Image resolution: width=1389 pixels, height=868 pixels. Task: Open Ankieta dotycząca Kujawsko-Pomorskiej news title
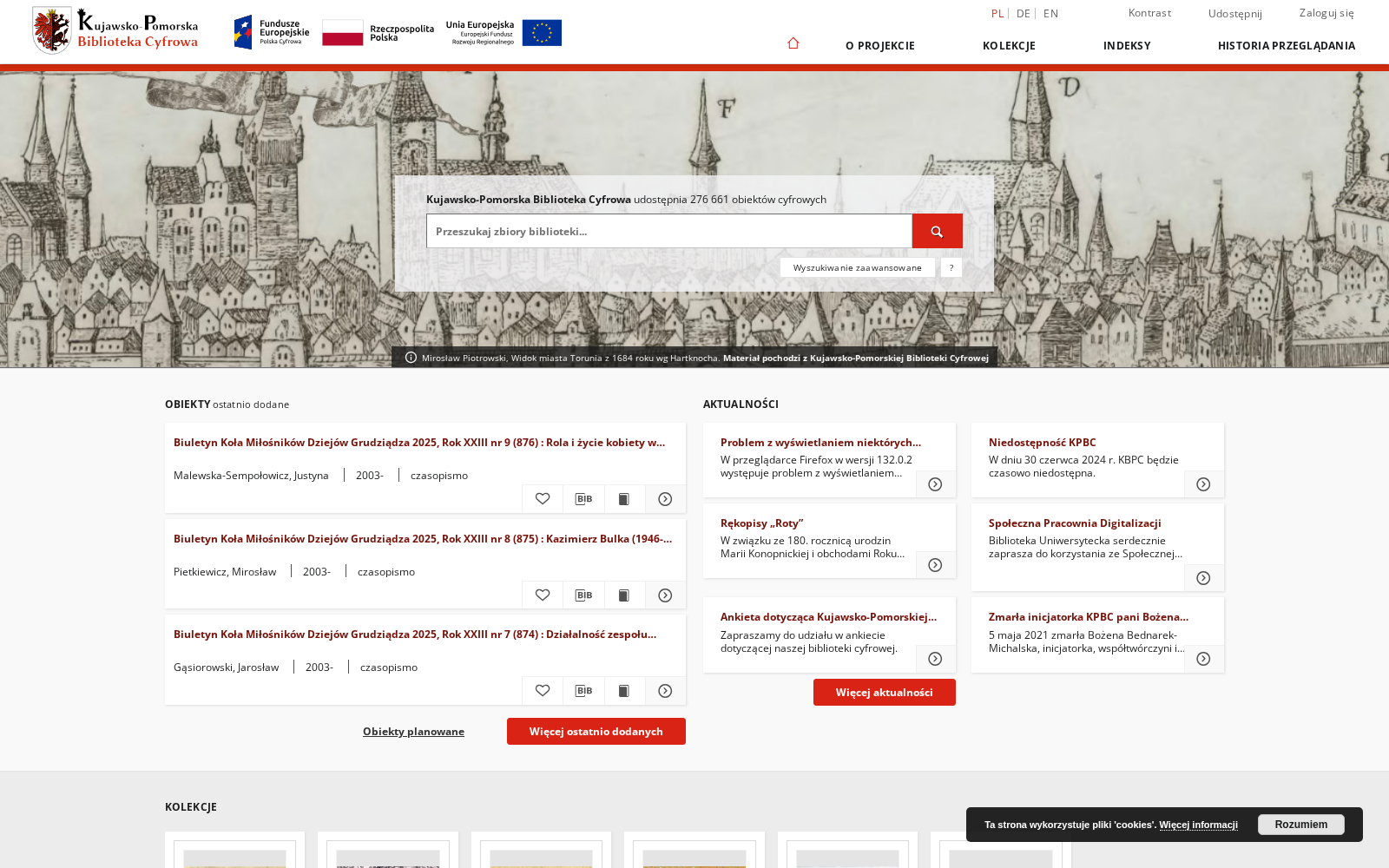pyautogui.click(x=828, y=617)
